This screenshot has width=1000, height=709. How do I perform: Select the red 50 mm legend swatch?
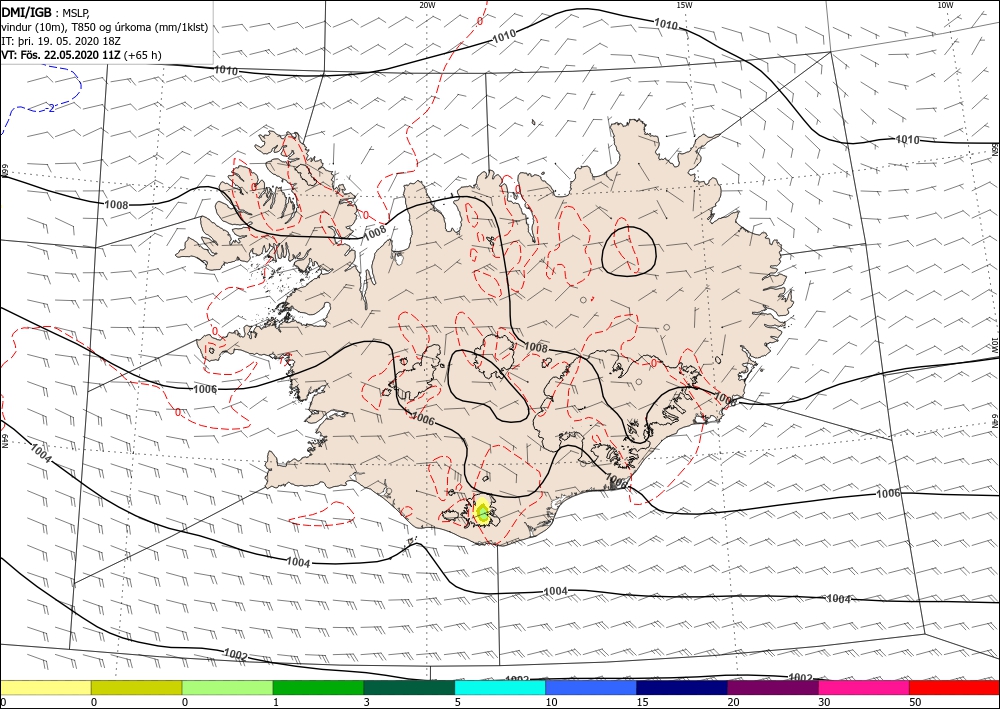[955, 687]
